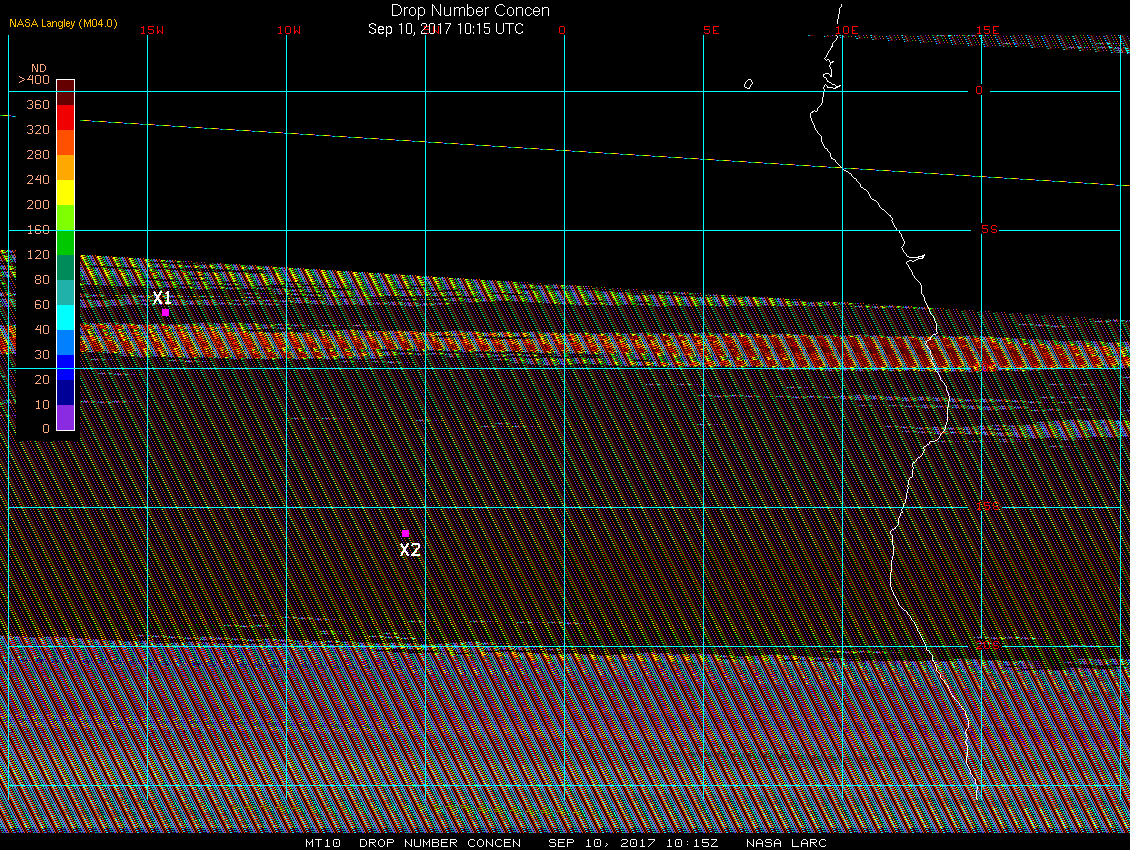Select the yellow 240 colorbar segment

(66, 192)
